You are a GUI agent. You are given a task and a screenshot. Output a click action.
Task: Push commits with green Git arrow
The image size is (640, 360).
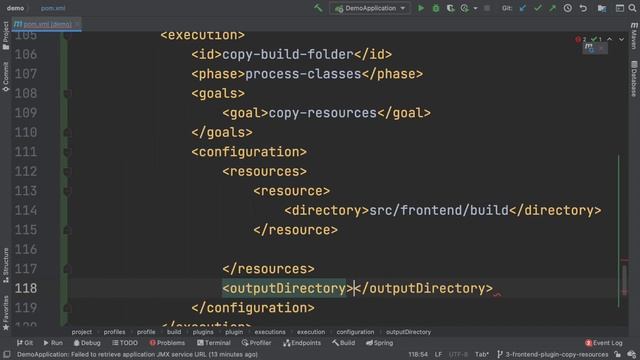[552, 8]
